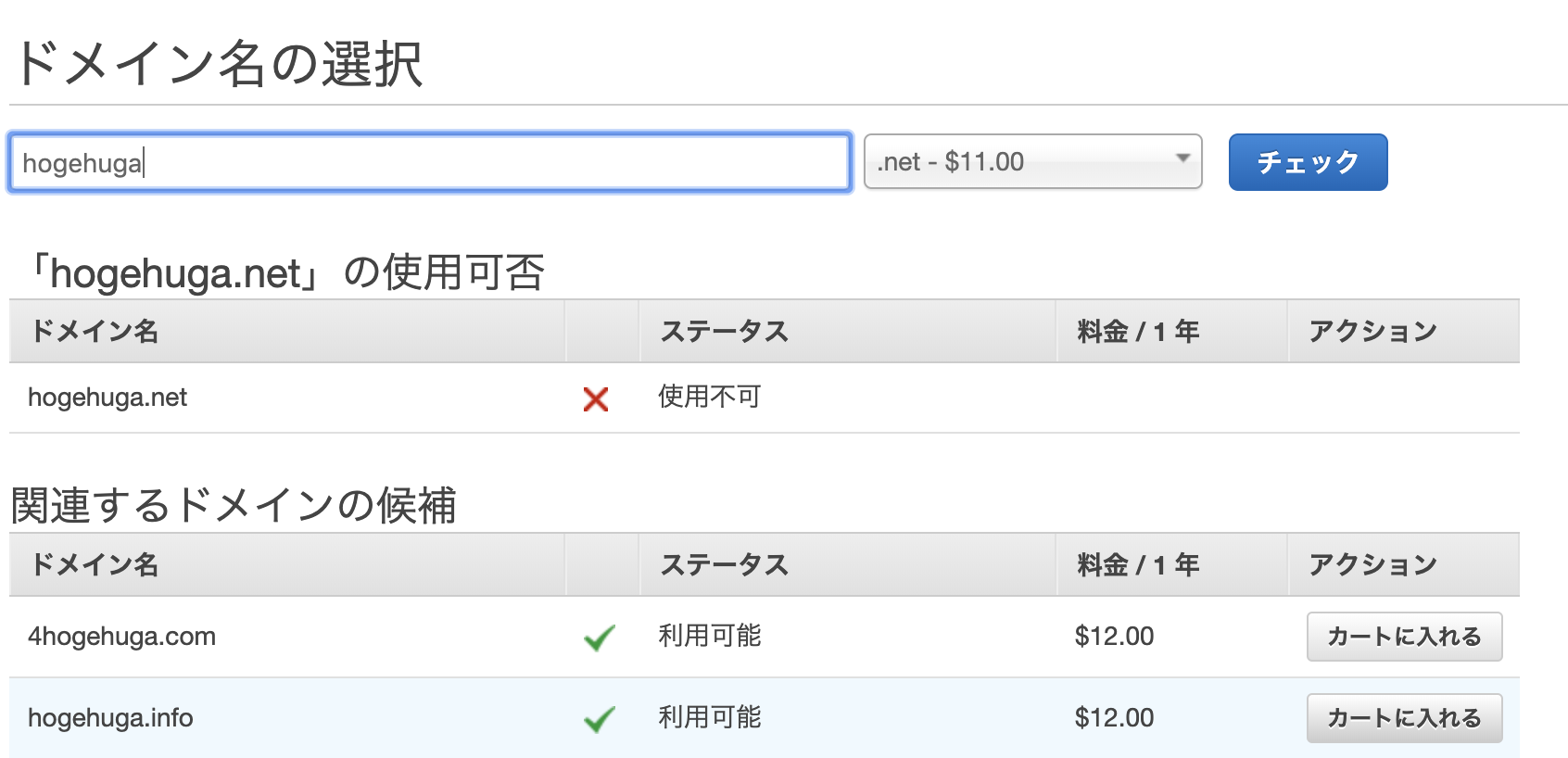Add hogehuga.info to cart
Image resolution: width=1568 pixels, height=758 pixels.
1403,718
